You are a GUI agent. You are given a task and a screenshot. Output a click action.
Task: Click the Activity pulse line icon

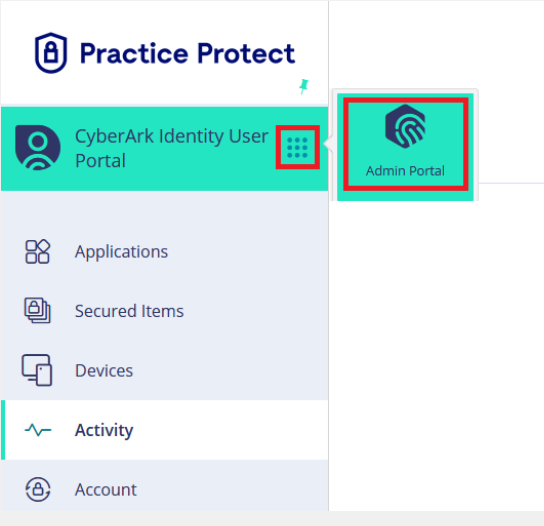tap(38, 430)
